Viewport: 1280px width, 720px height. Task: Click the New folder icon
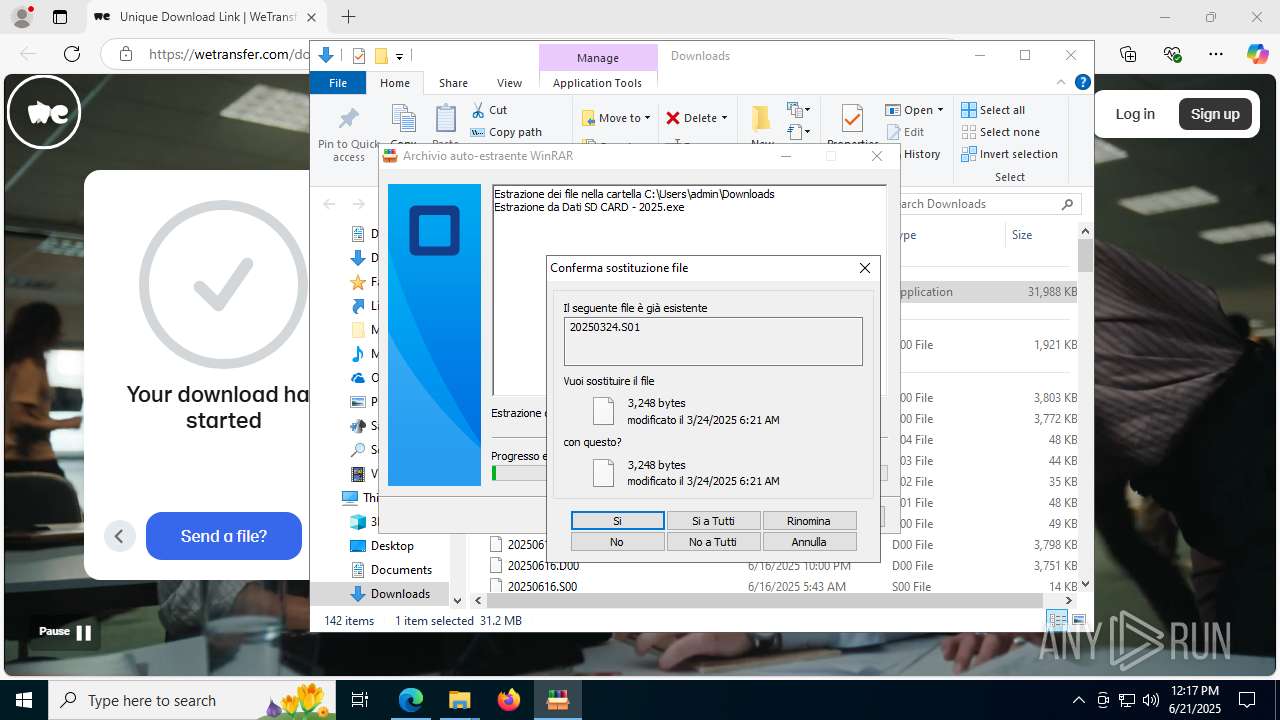[x=762, y=119]
